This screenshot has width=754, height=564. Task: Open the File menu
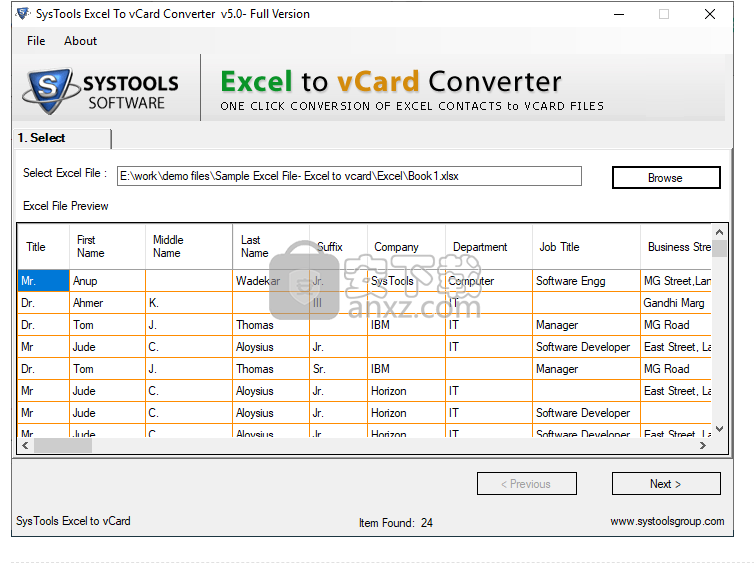pyautogui.click(x=36, y=41)
